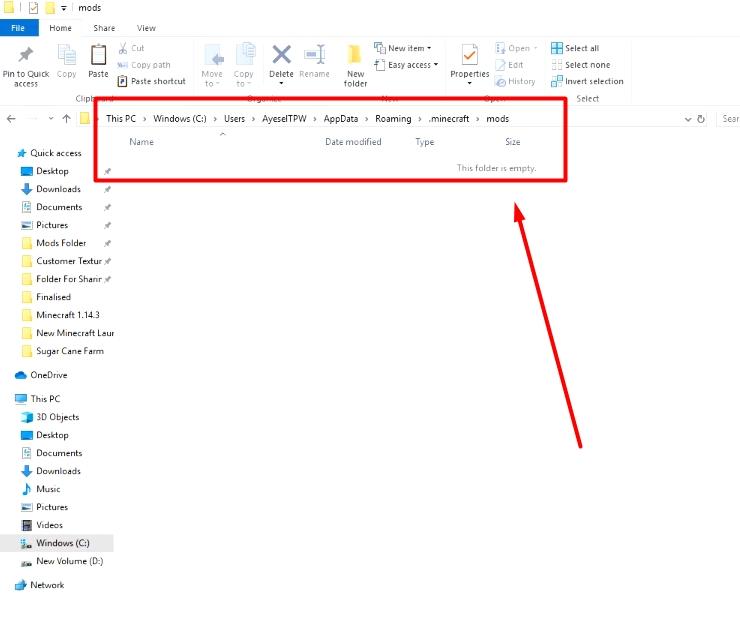Open New Volume (D:) drive
This screenshot has height=642, width=740.
[x=62, y=561]
